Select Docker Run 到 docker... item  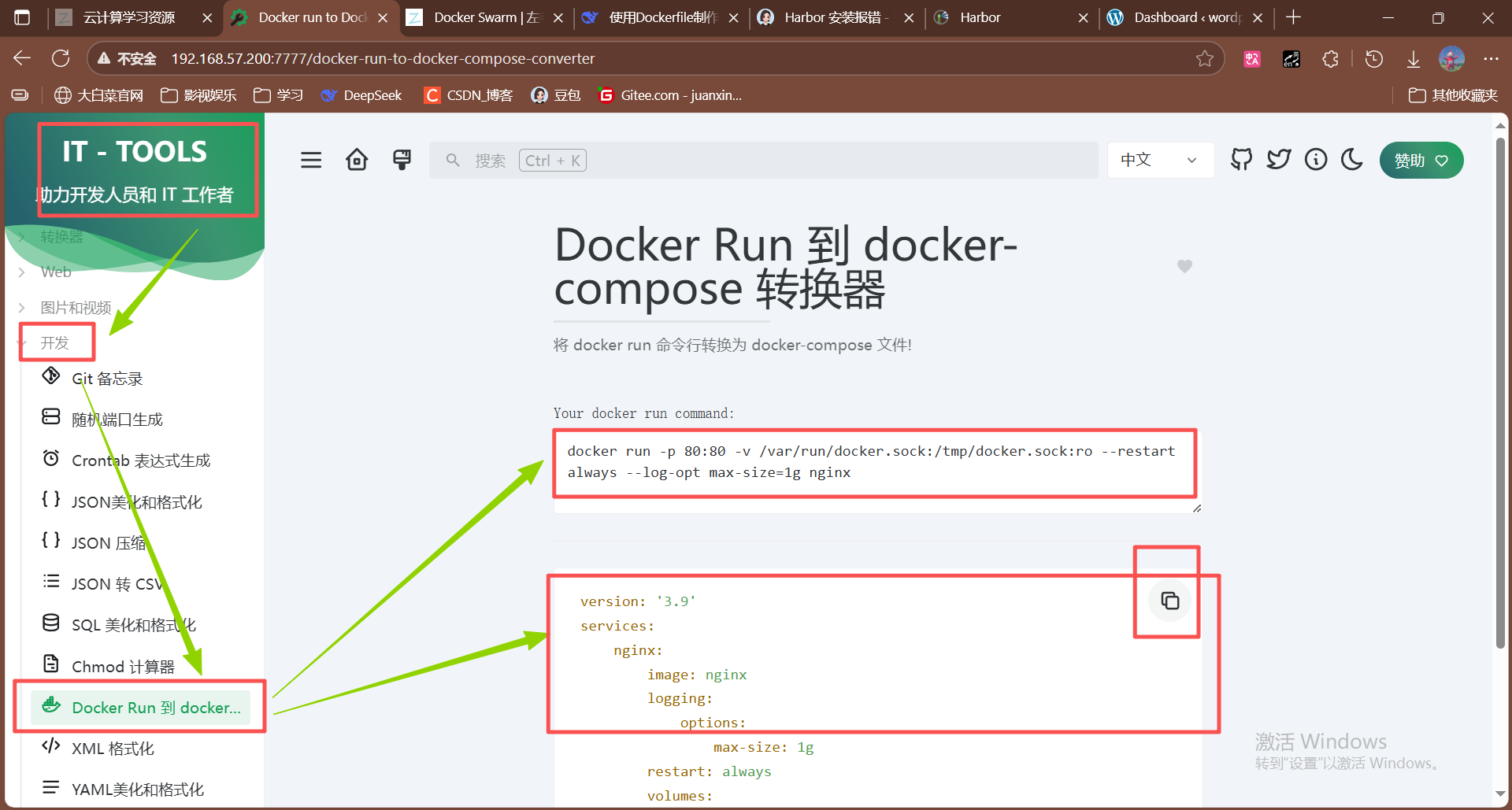pos(140,708)
